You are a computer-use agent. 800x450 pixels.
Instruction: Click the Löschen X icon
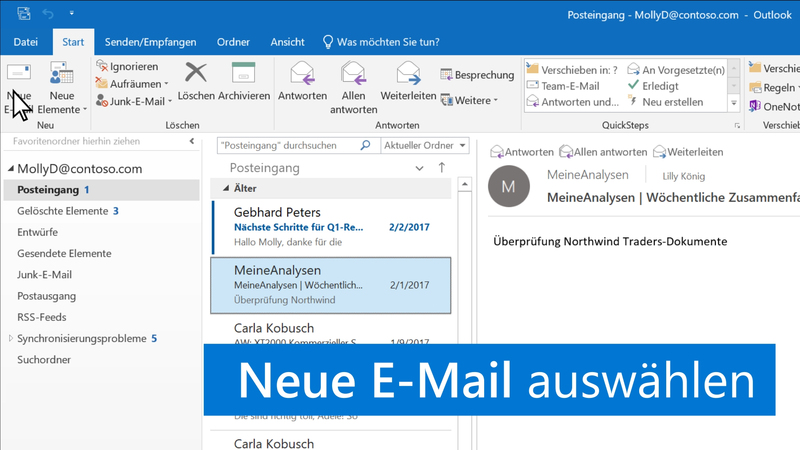pos(196,73)
